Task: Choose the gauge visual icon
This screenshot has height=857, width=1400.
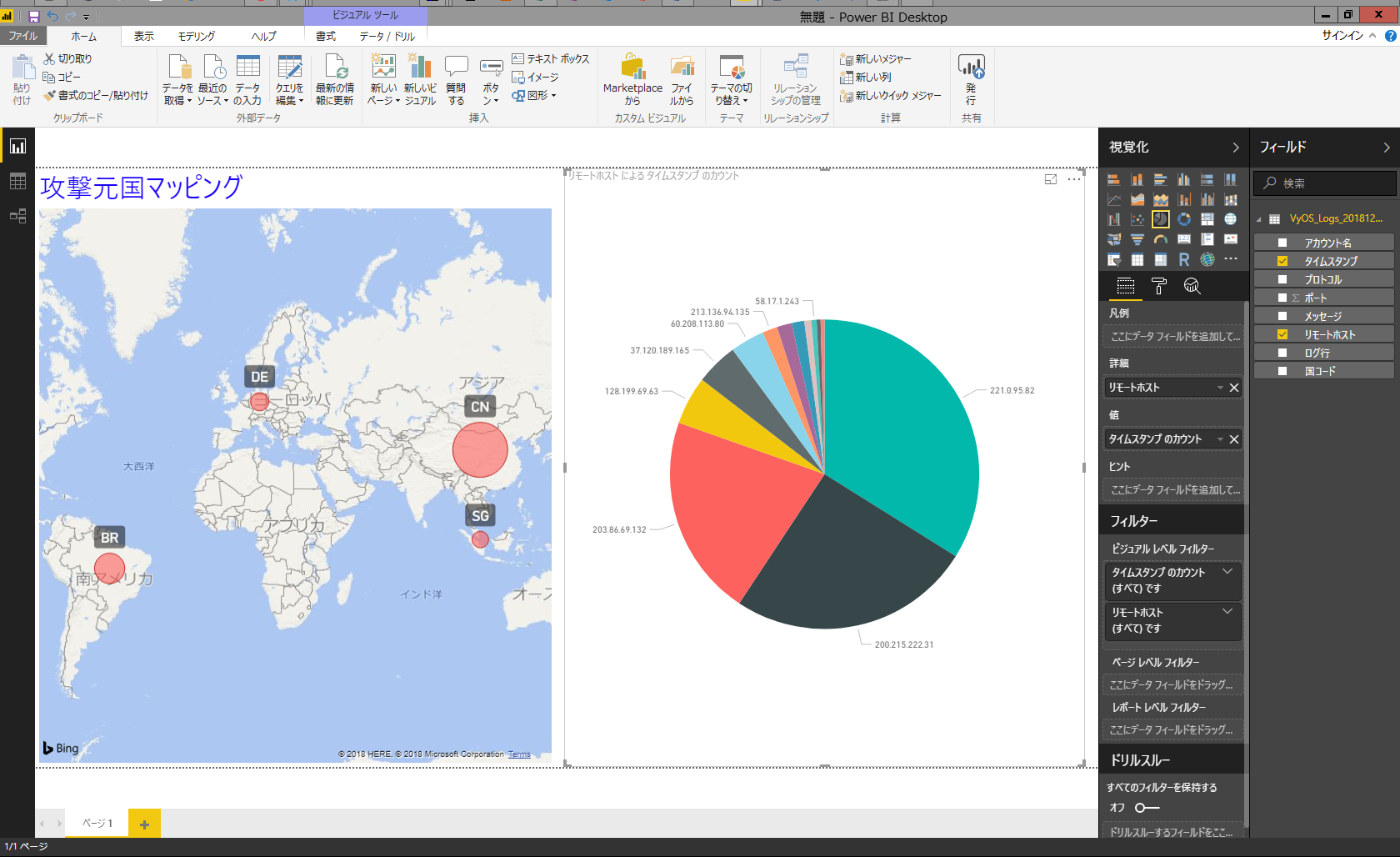Action: pos(1161,239)
